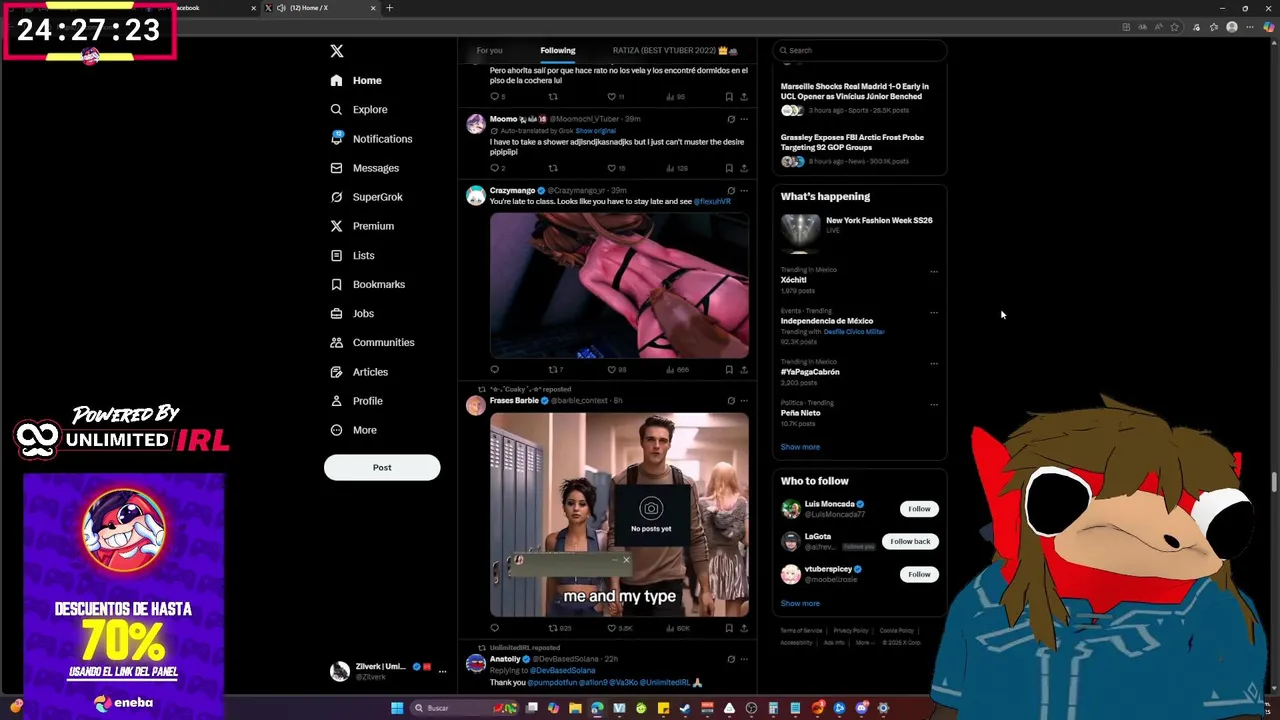Open a new browser tab
1280x720 pixels.
pos(390,8)
